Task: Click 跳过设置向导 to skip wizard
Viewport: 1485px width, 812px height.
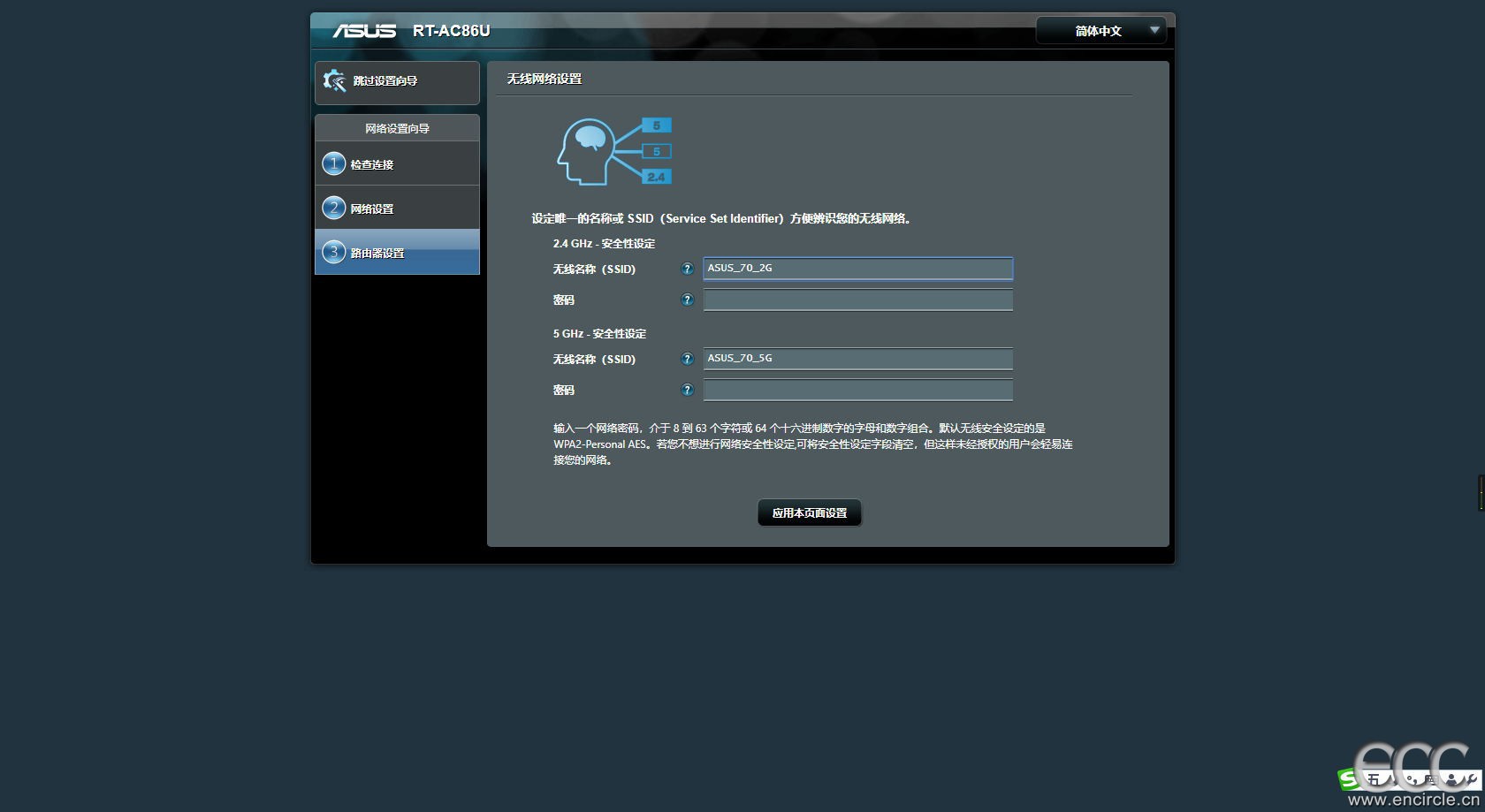Action: tap(385, 81)
